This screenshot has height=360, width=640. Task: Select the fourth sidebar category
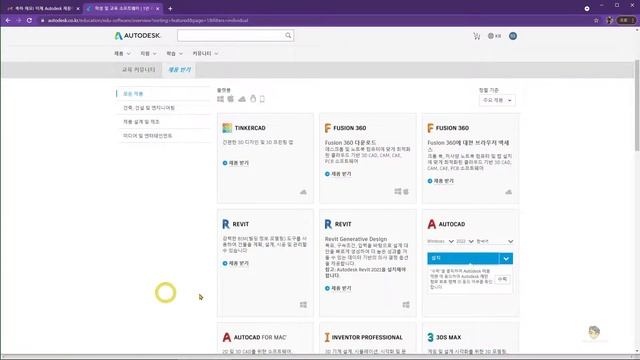click(x=147, y=136)
